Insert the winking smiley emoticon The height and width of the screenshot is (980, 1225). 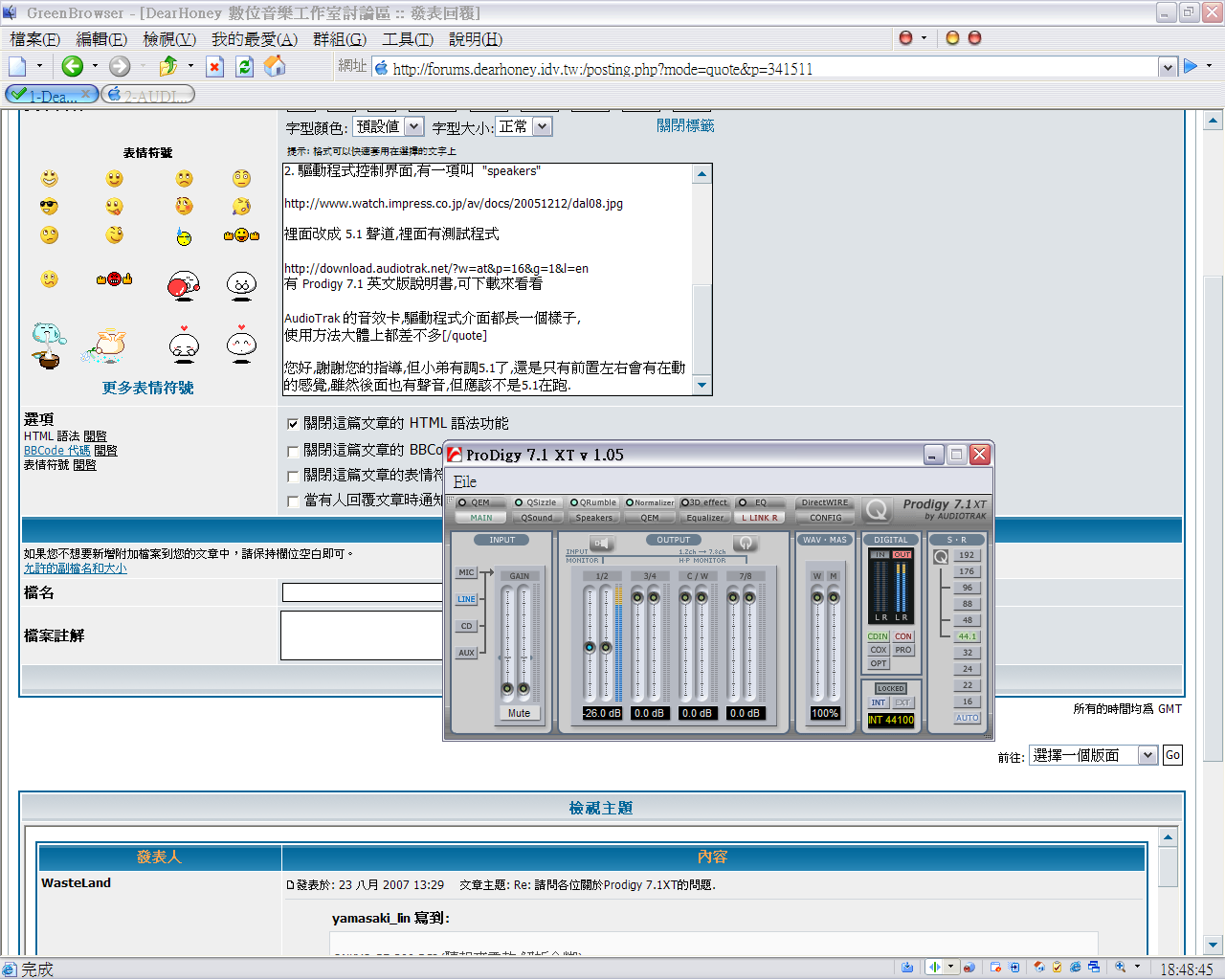114,234
